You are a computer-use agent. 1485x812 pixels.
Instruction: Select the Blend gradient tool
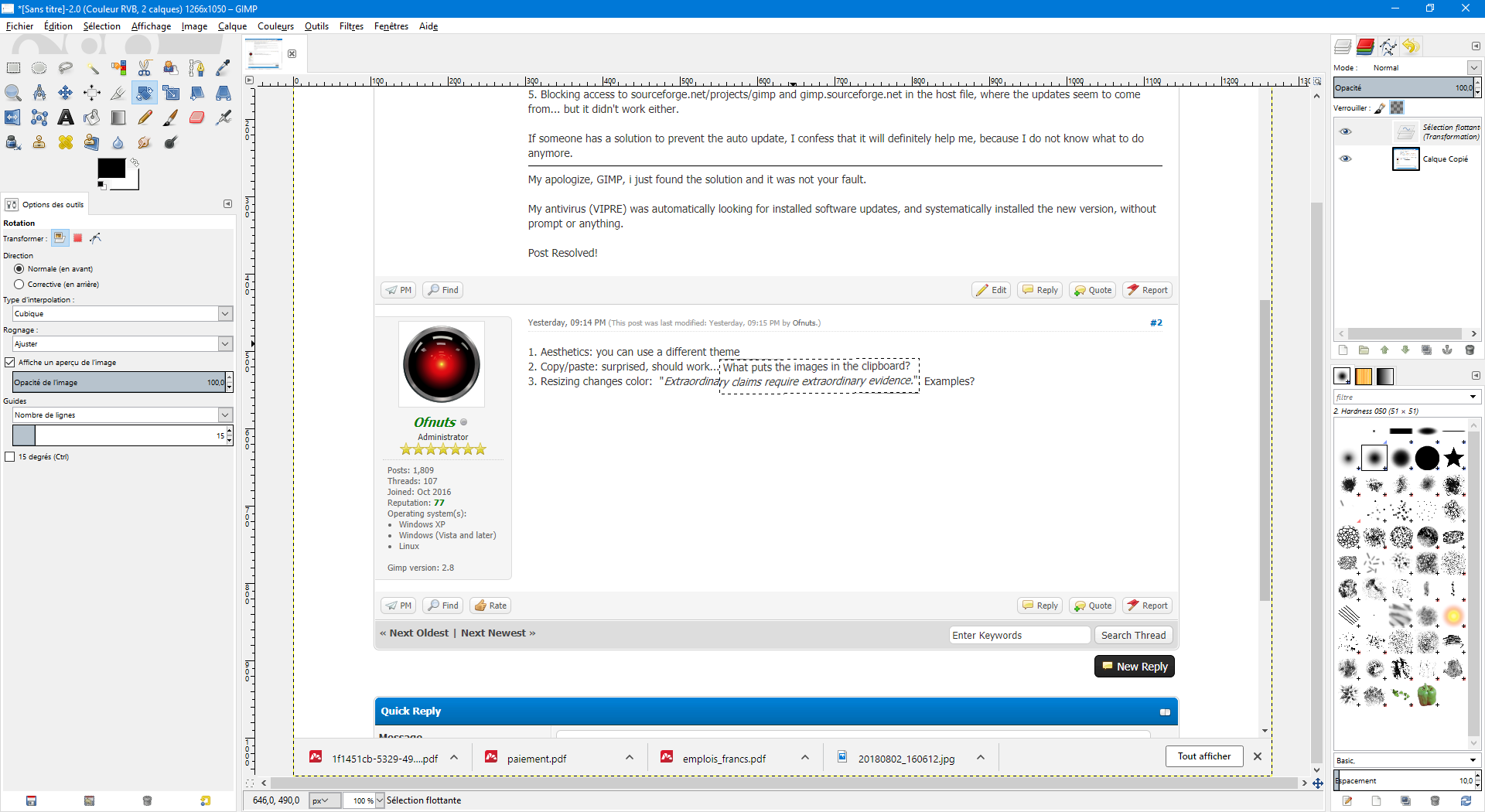pos(118,118)
